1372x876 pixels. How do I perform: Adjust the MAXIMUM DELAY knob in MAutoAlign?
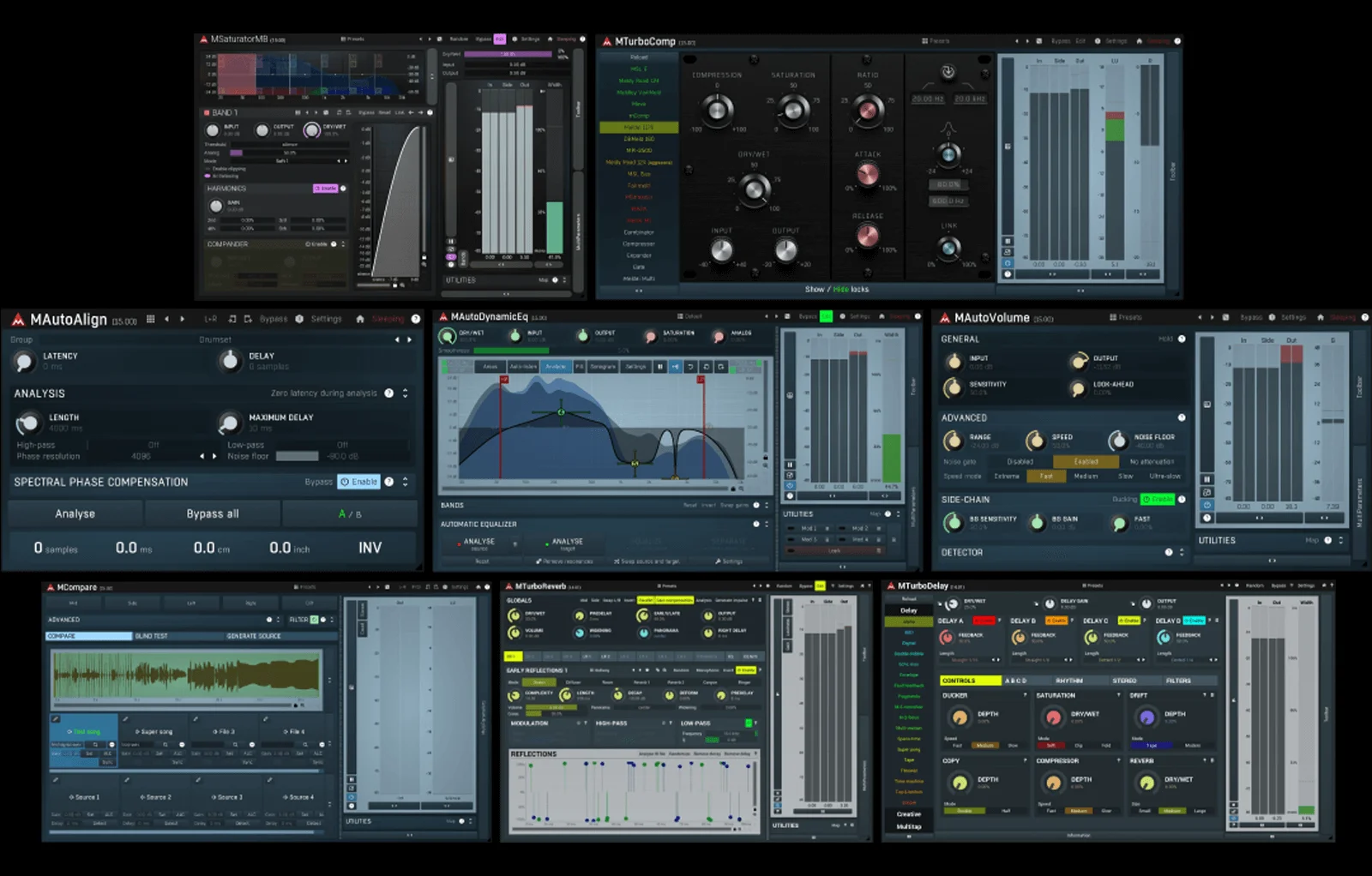coord(229,423)
